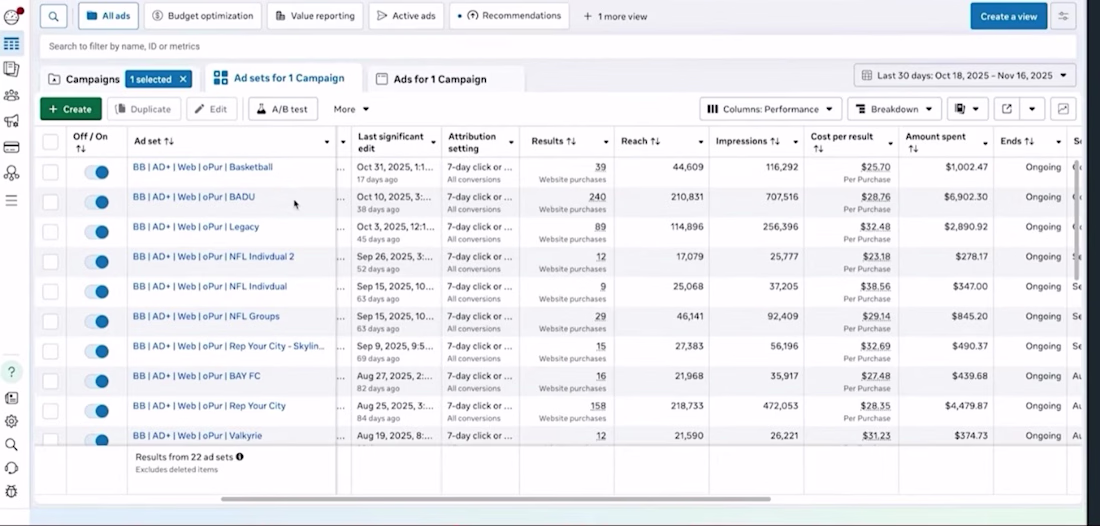Image resolution: width=1100 pixels, height=526 pixels.
Task: Open the megaphone advertising settings icon
Action: click(x=11, y=121)
